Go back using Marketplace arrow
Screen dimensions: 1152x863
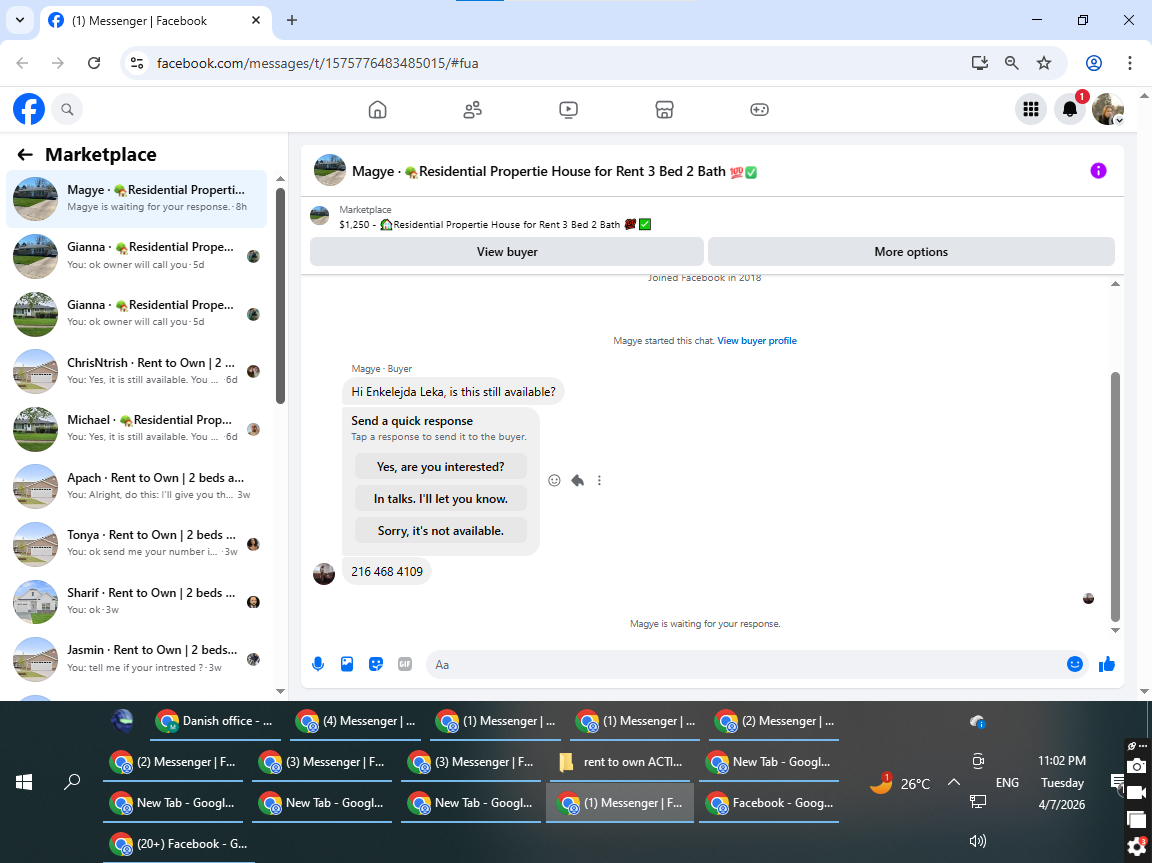coord(25,154)
